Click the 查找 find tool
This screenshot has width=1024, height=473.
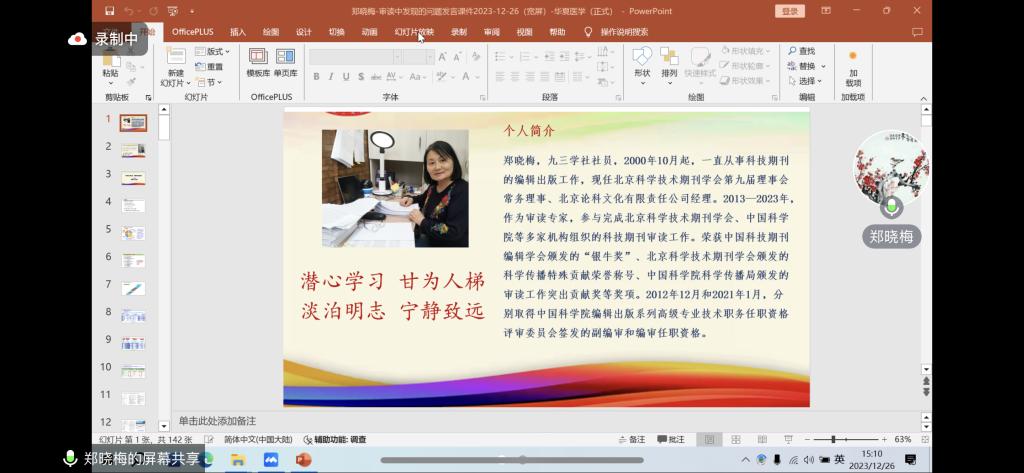point(802,51)
